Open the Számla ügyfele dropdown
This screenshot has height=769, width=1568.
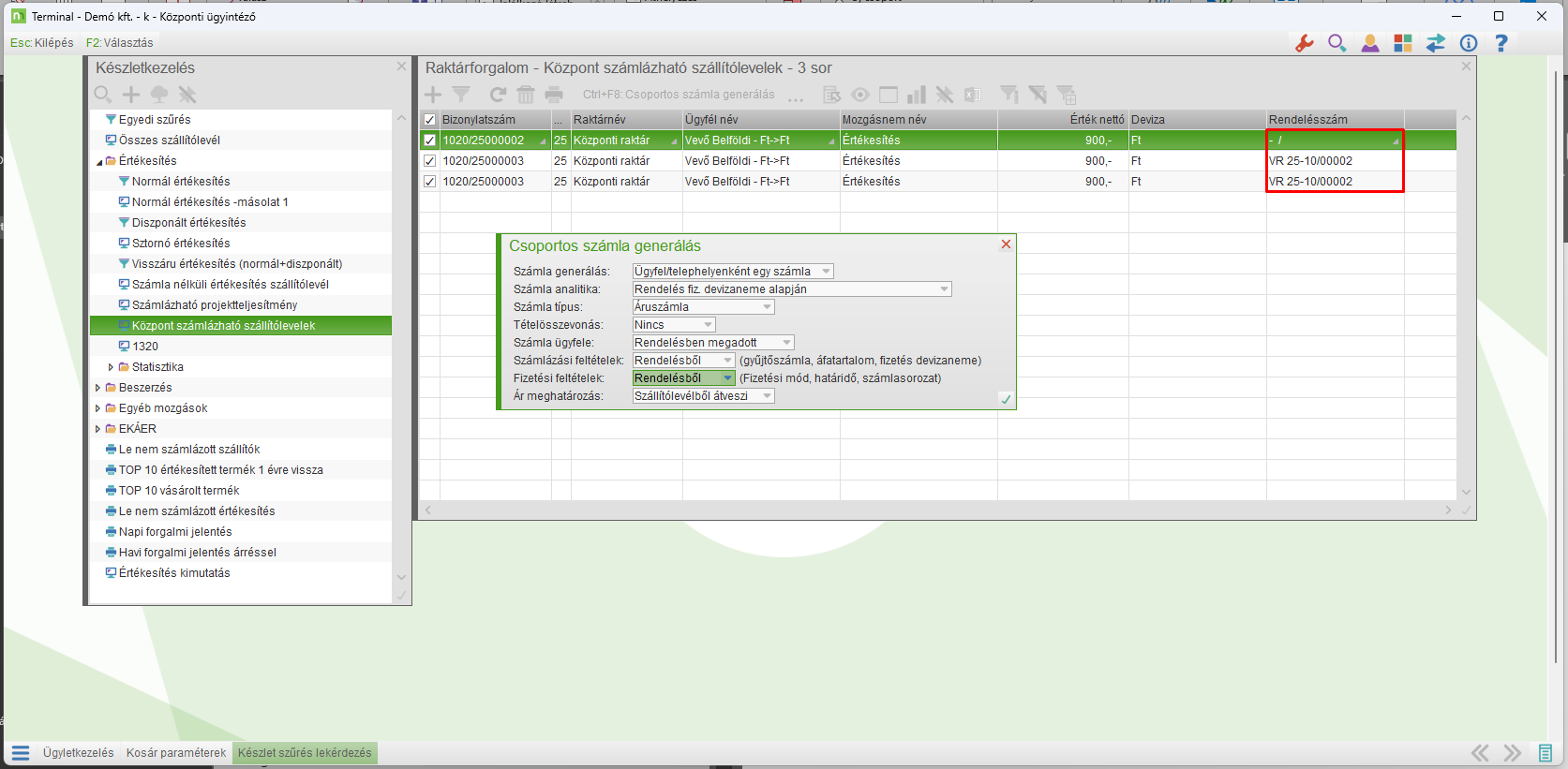(x=713, y=343)
